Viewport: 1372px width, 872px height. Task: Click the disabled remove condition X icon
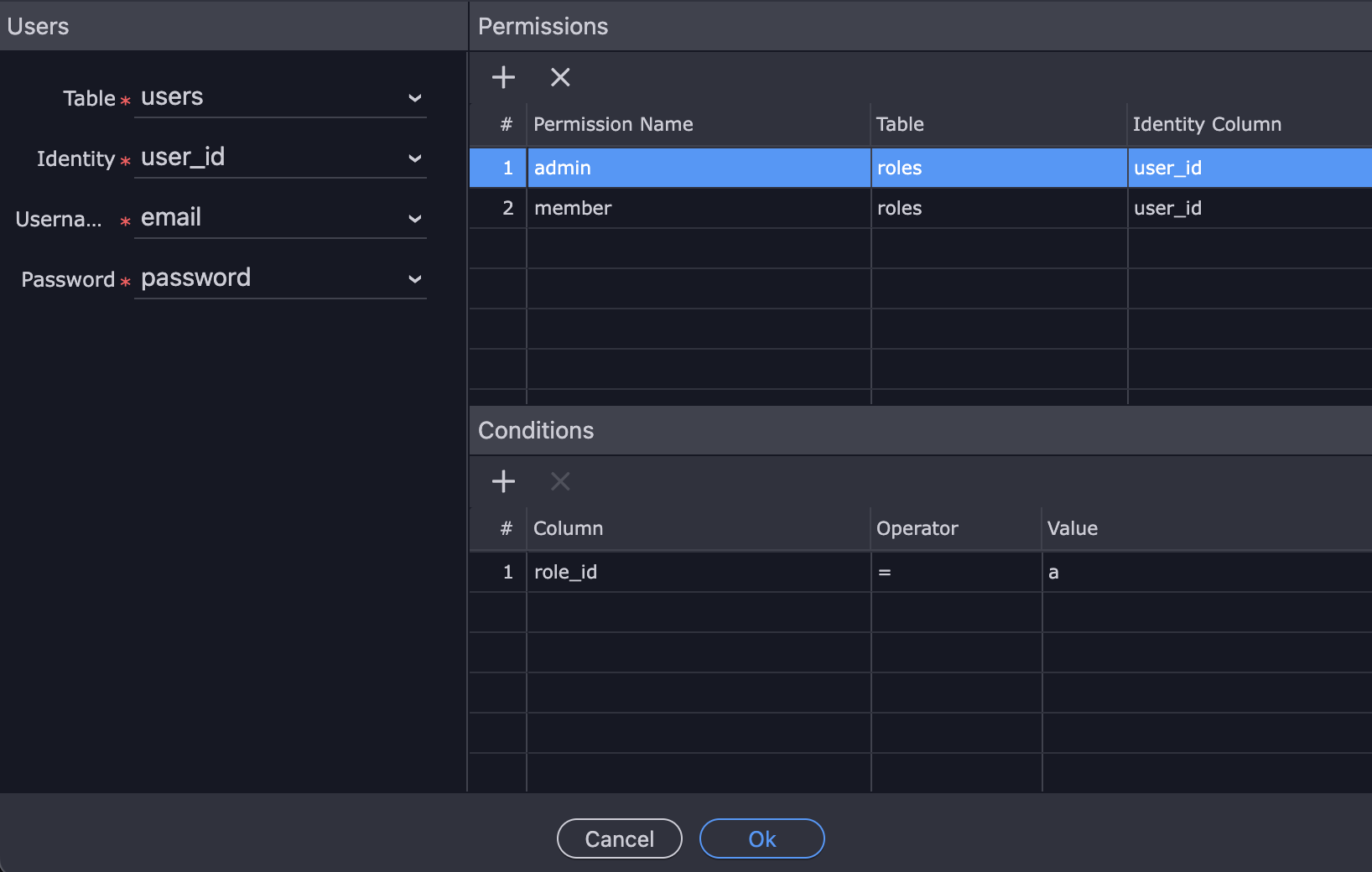coord(560,481)
